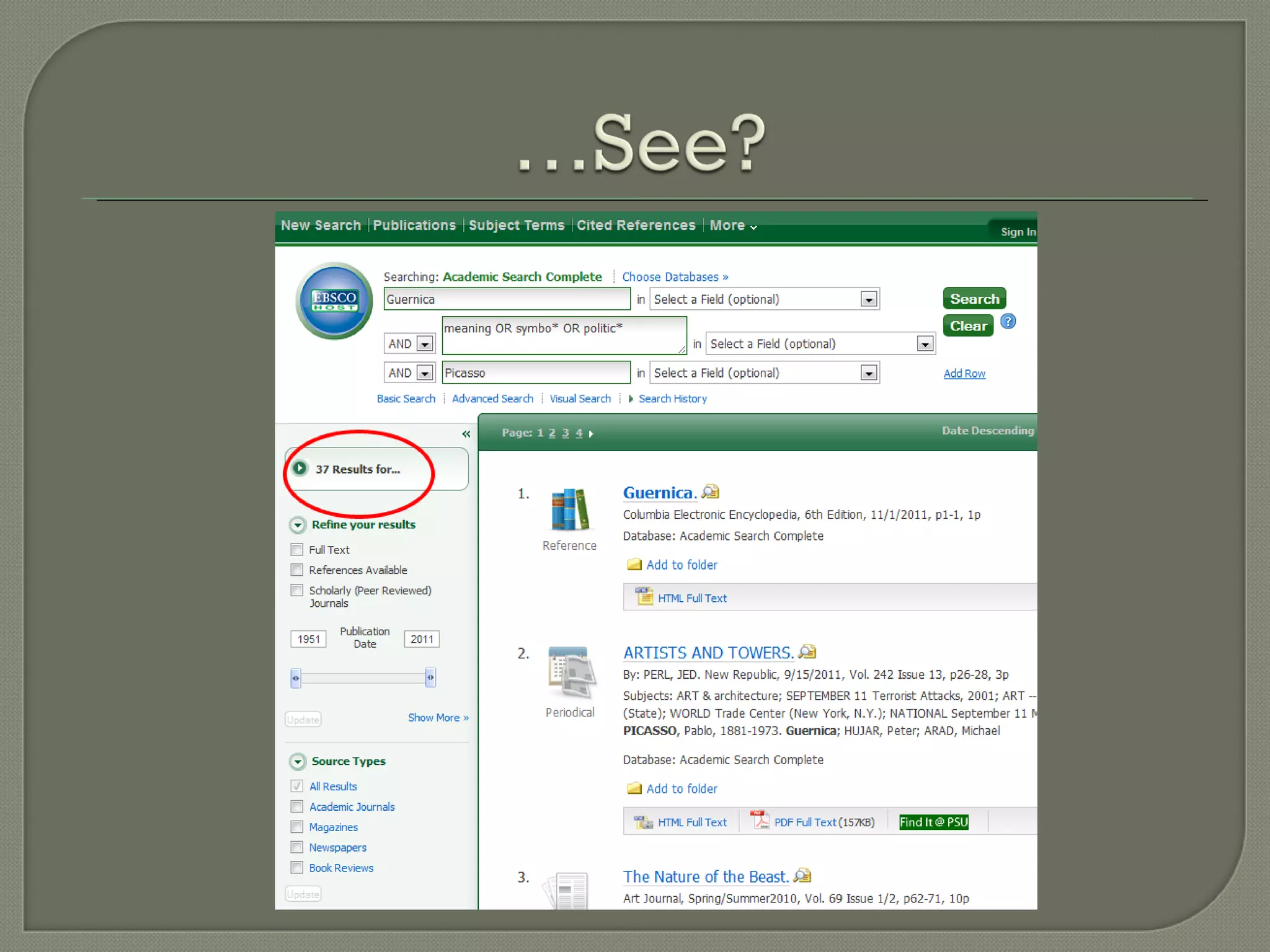Open the Publications menu item
Screen dimensions: 1270x952
click(414, 226)
